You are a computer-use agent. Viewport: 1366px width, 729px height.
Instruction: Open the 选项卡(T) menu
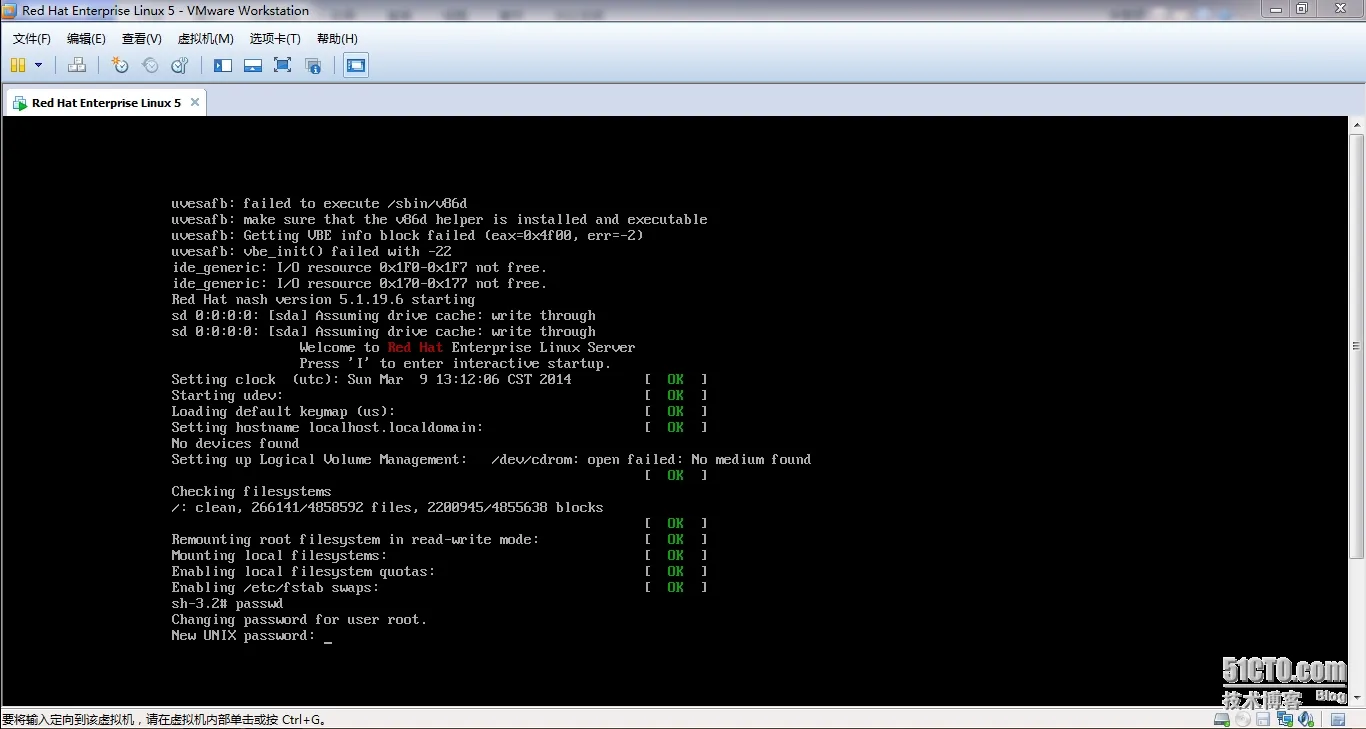275,38
